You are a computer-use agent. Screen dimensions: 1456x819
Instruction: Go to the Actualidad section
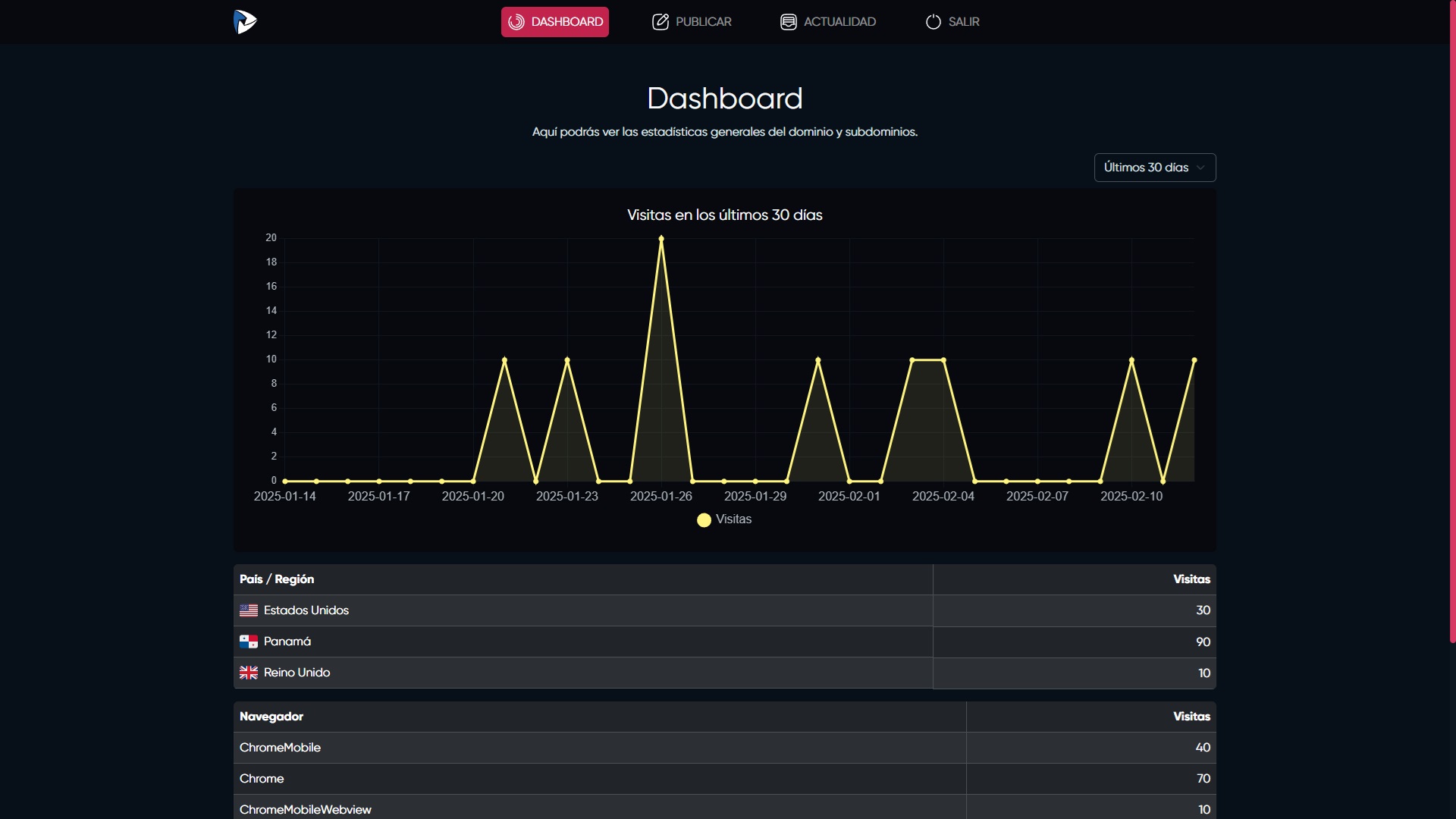[x=828, y=22]
